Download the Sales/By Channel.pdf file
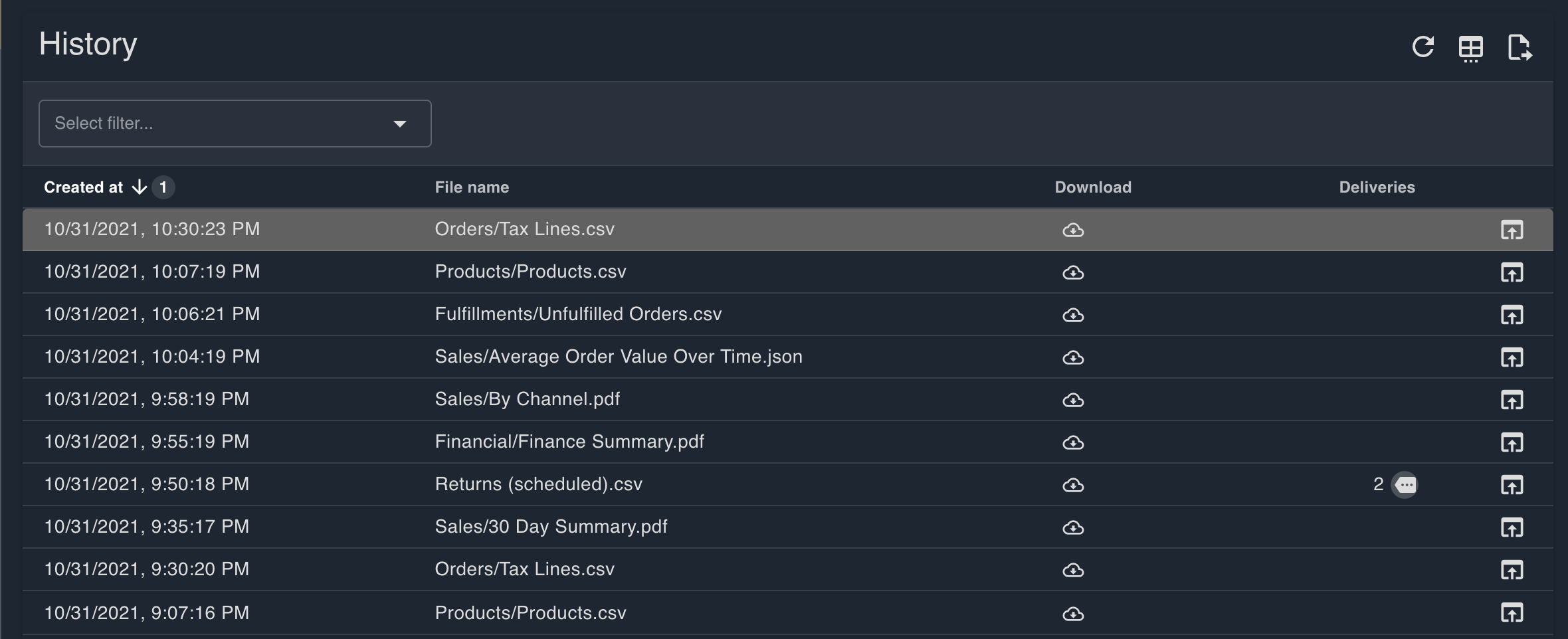The width and height of the screenshot is (1568, 639). (x=1073, y=400)
